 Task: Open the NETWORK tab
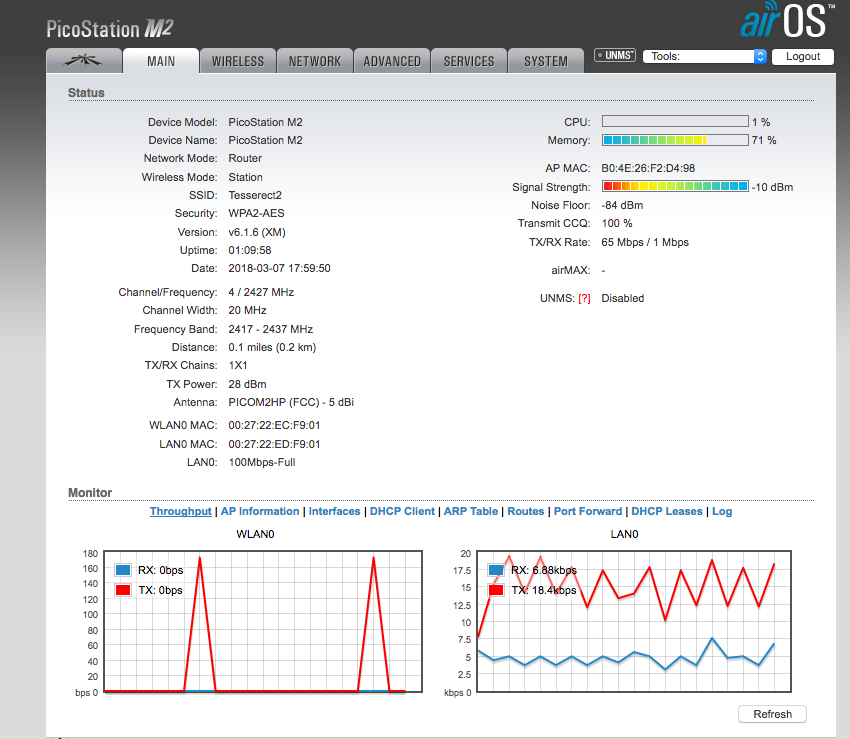pos(315,61)
